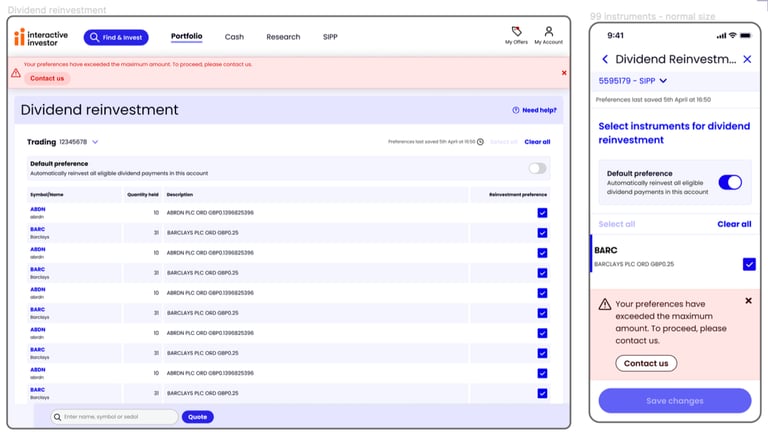Open the My Offers tag icon

516,31
